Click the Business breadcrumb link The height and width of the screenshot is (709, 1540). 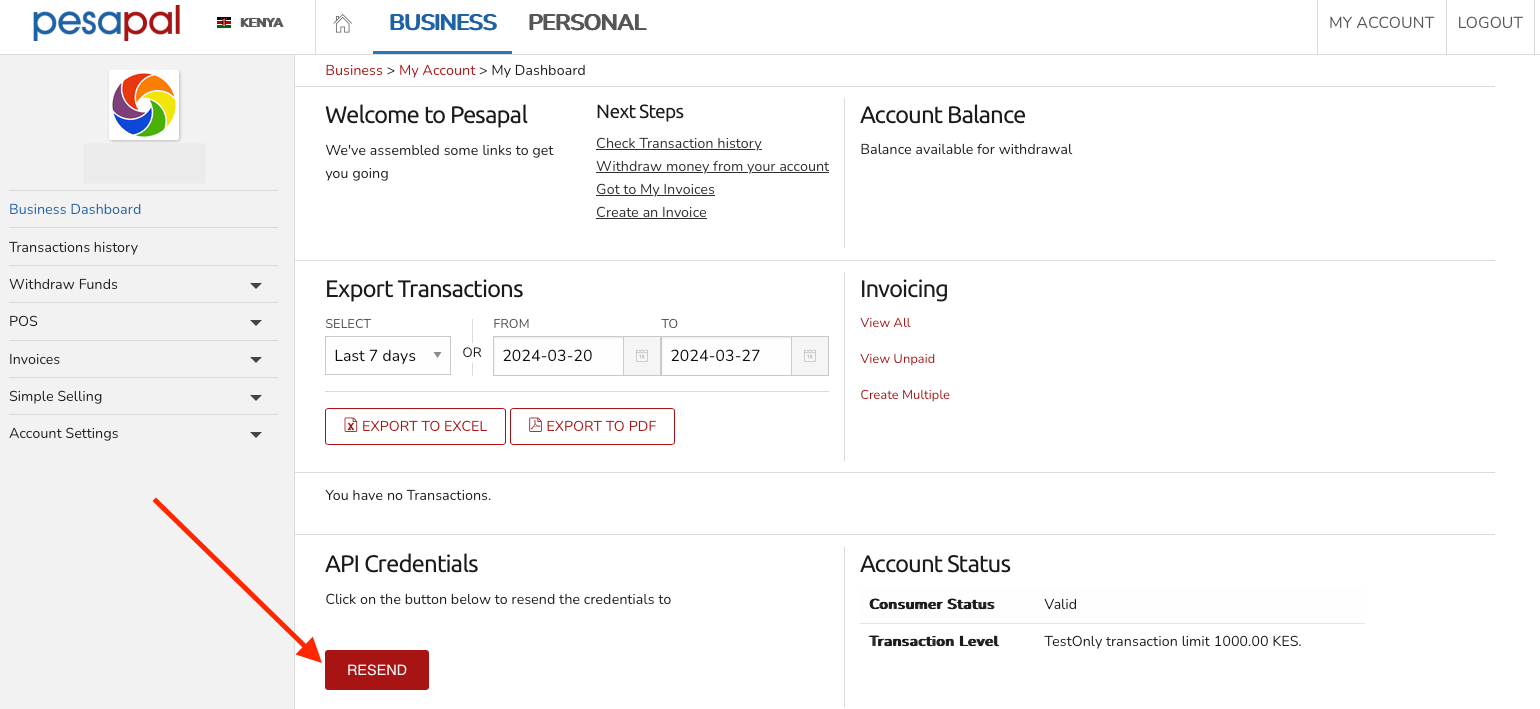click(x=354, y=70)
